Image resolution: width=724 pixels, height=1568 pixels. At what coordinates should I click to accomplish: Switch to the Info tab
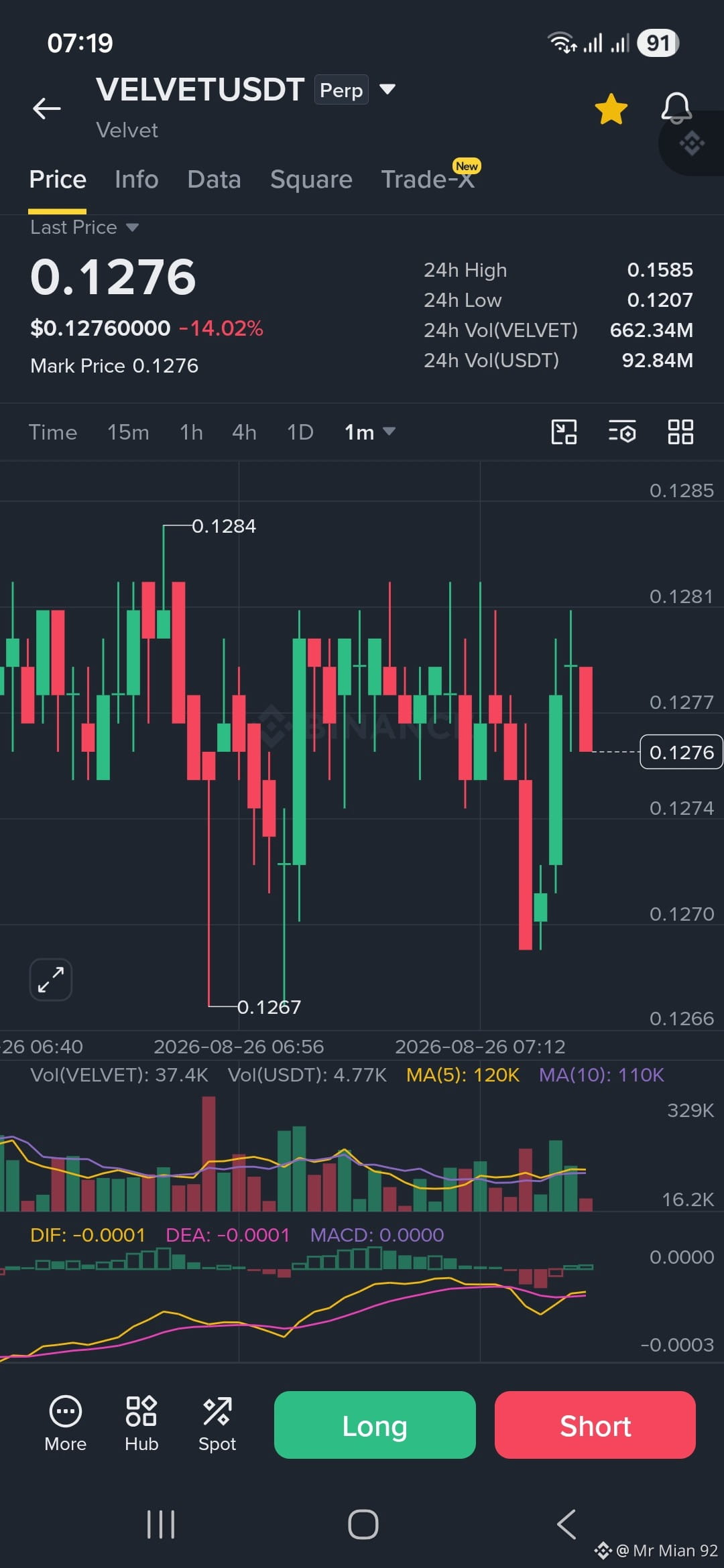[137, 180]
